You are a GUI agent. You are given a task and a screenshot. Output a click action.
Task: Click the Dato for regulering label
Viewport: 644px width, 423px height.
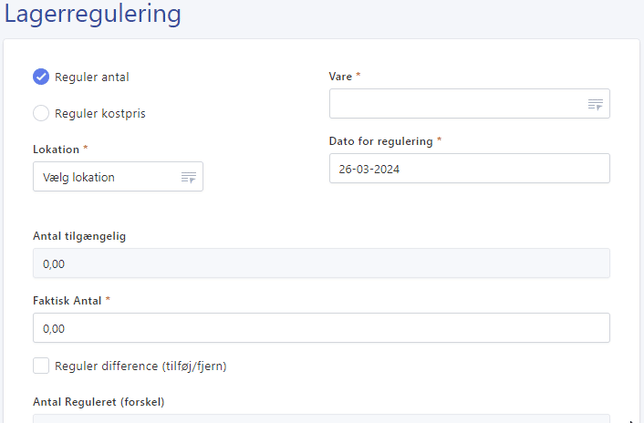[x=380, y=141]
